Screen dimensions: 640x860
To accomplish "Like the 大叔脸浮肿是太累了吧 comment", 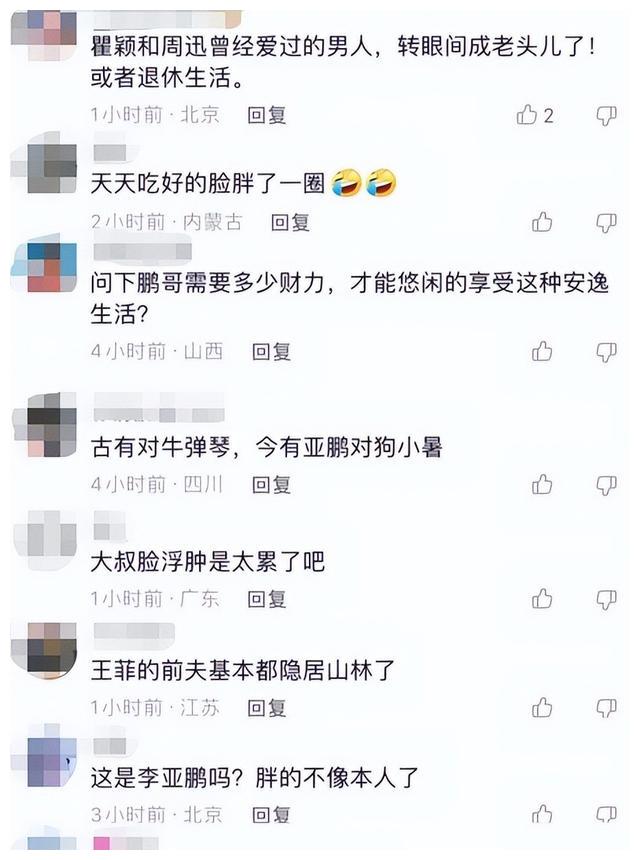I will pos(542,598).
